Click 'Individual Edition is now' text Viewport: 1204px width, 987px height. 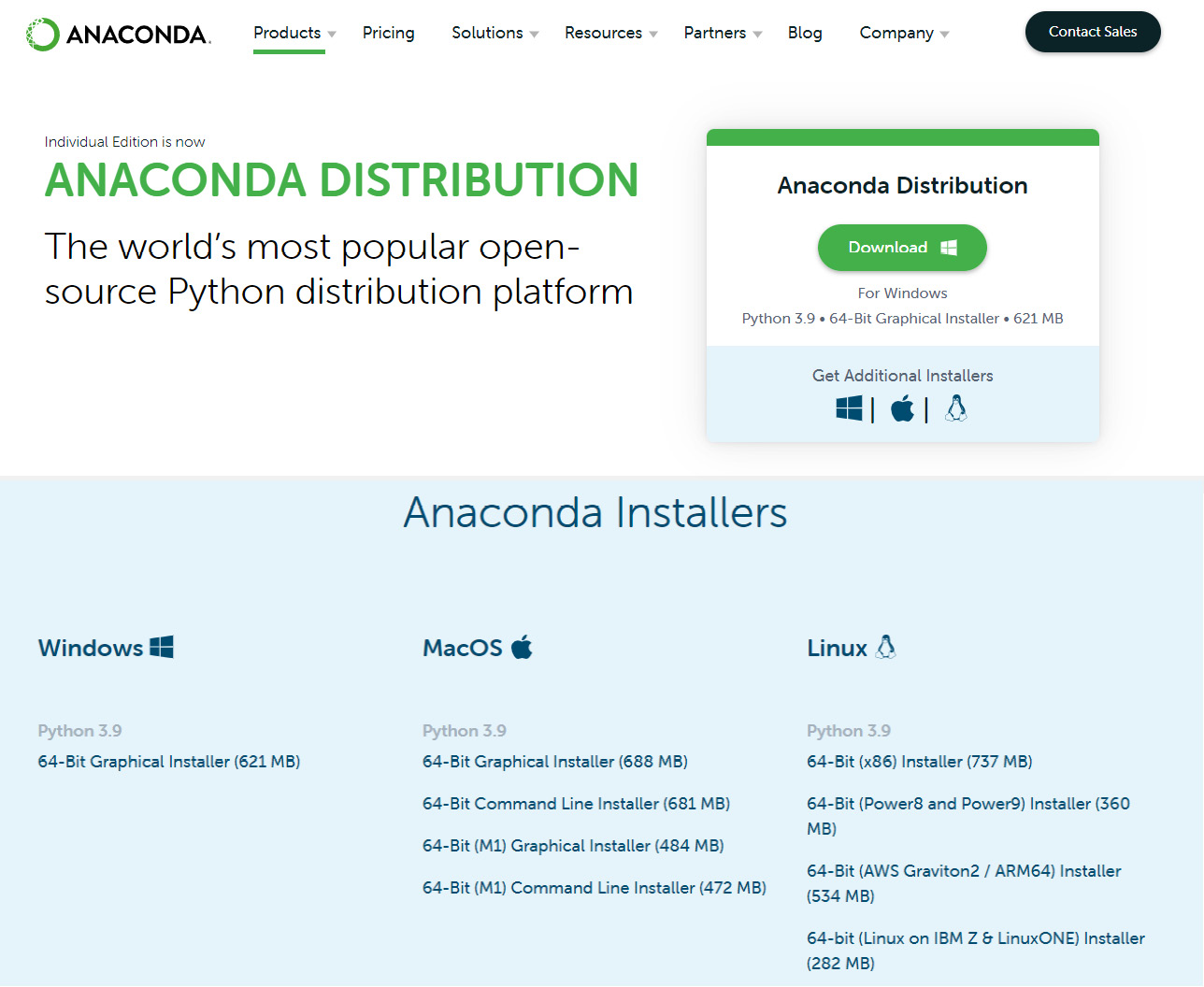125,142
